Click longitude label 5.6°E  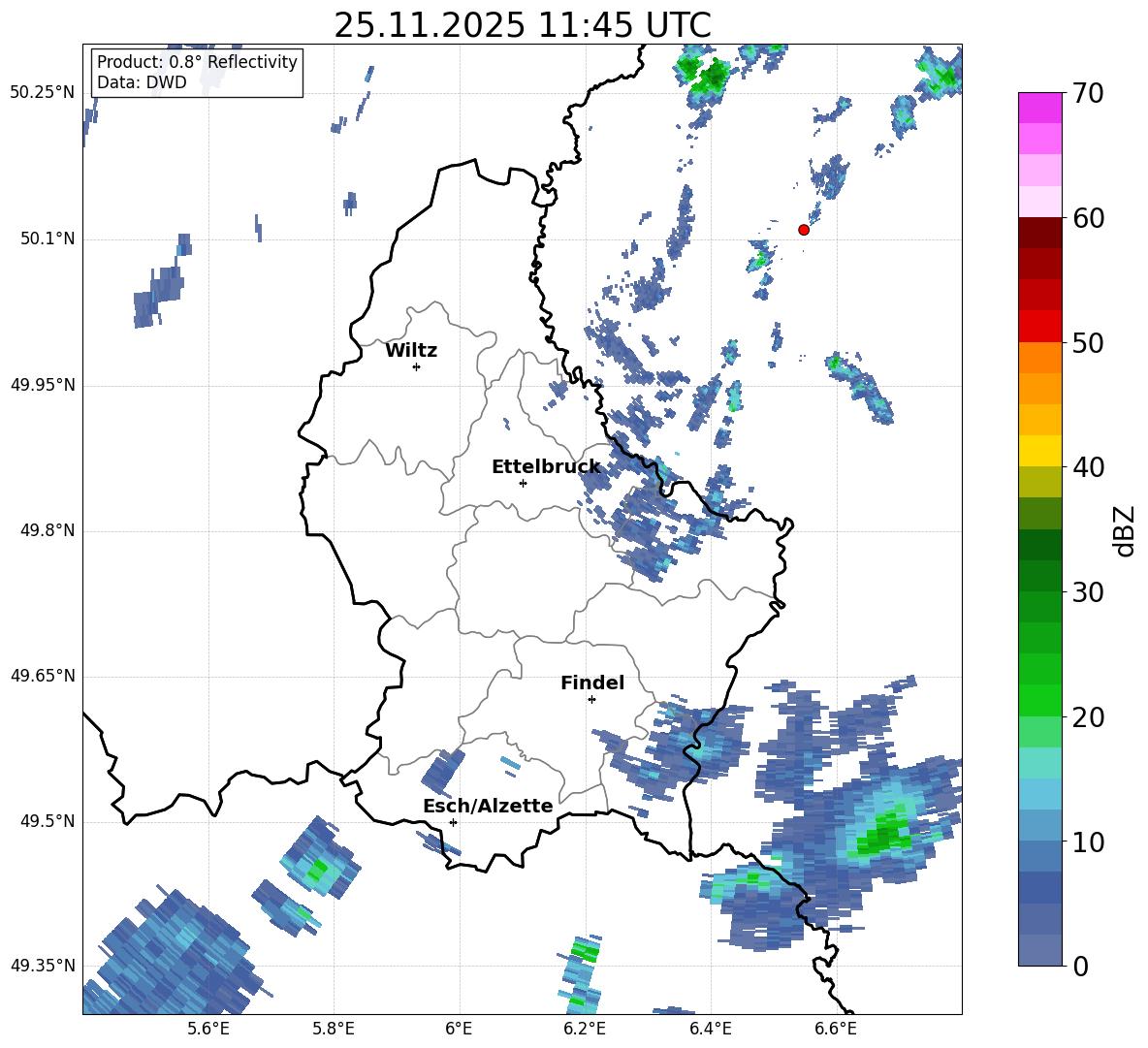pyautogui.click(x=208, y=1029)
